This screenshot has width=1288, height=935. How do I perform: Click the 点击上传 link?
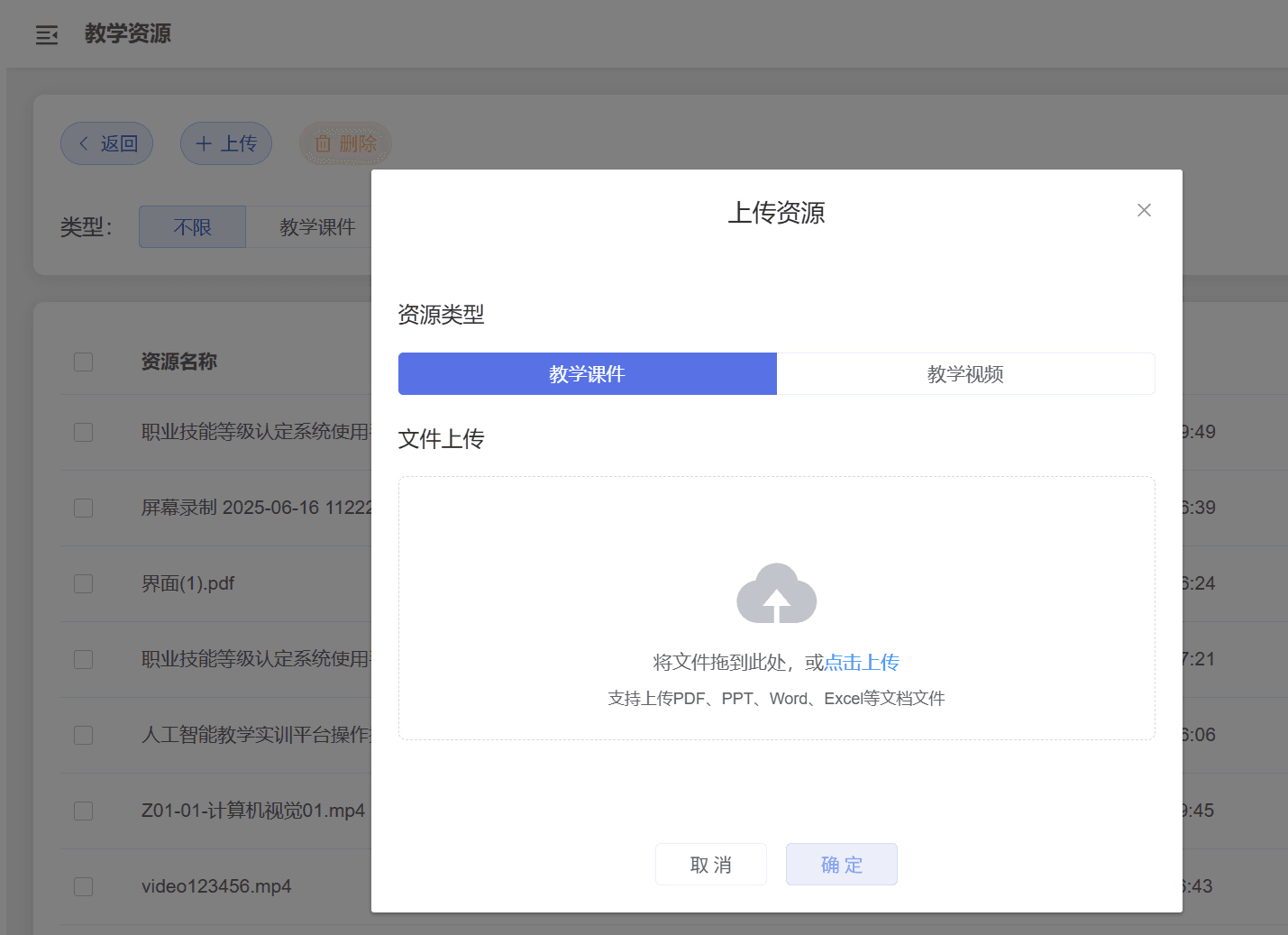[862, 663]
